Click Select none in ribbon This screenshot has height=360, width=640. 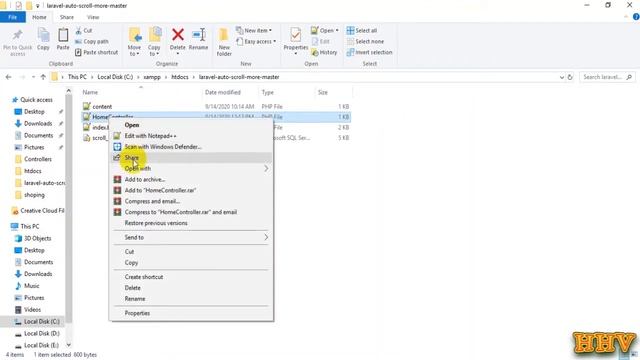(x=365, y=42)
